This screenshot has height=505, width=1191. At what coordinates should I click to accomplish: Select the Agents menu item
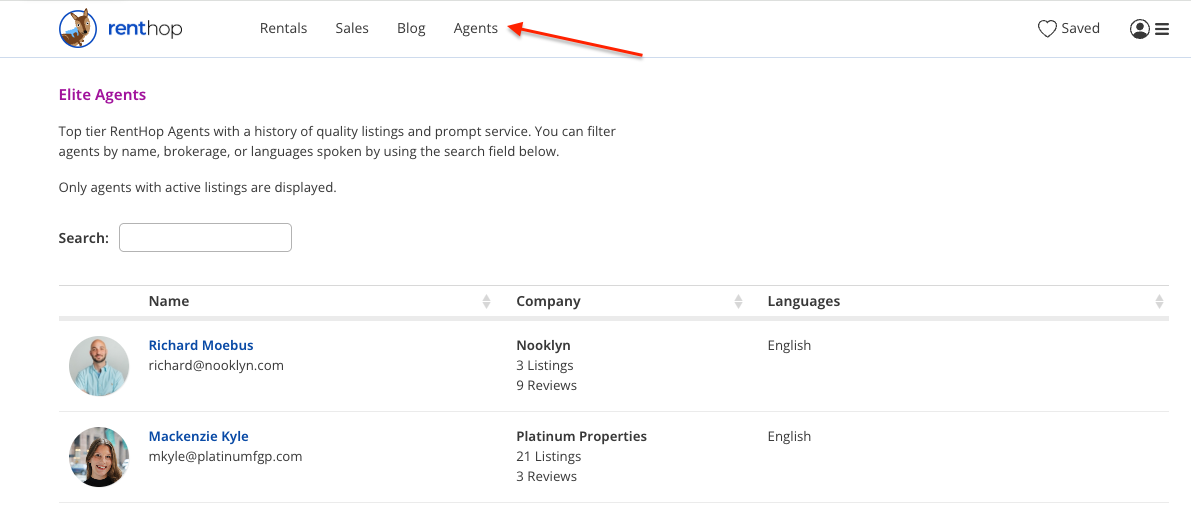(x=475, y=28)
